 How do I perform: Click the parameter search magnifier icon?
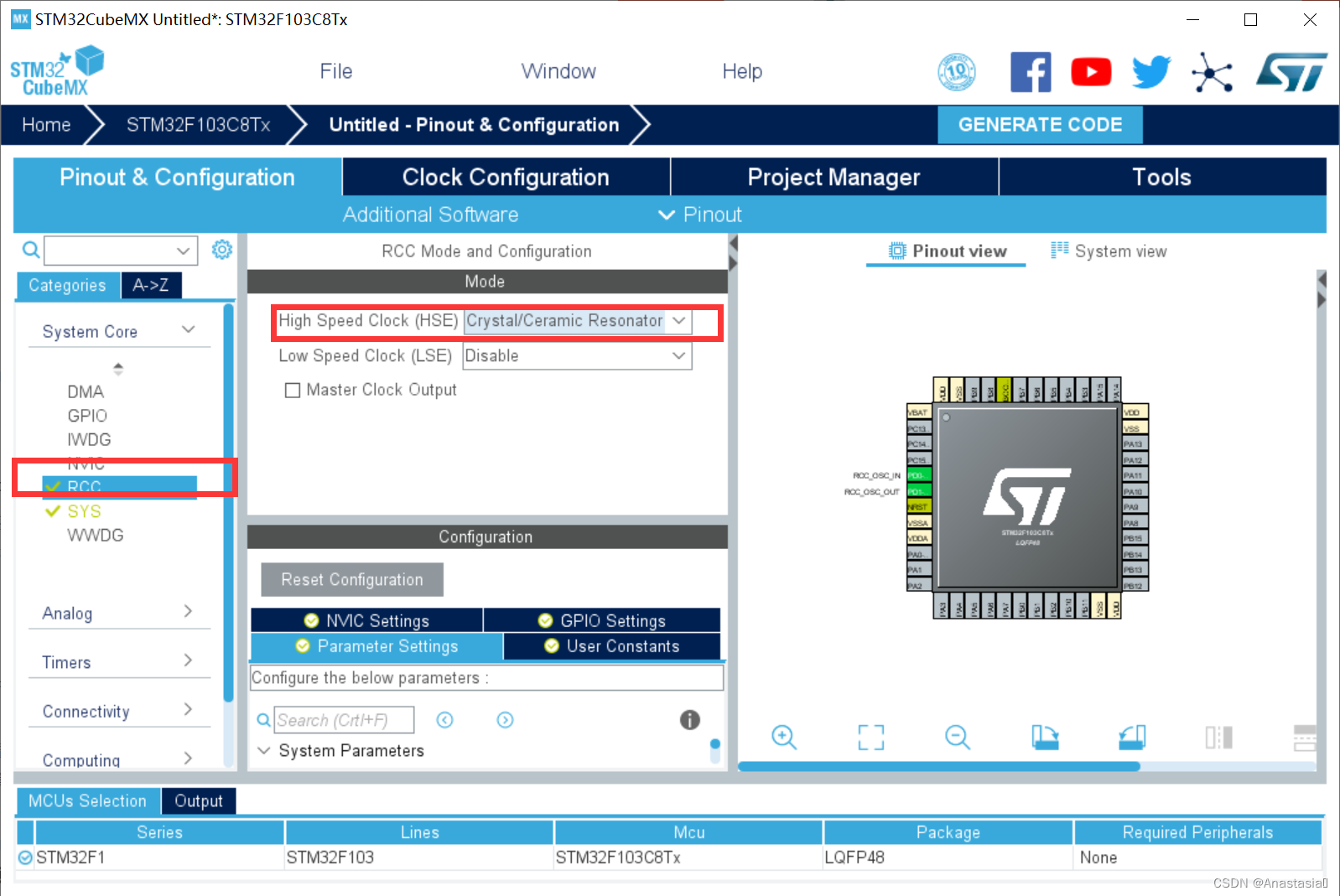[263, 720]
